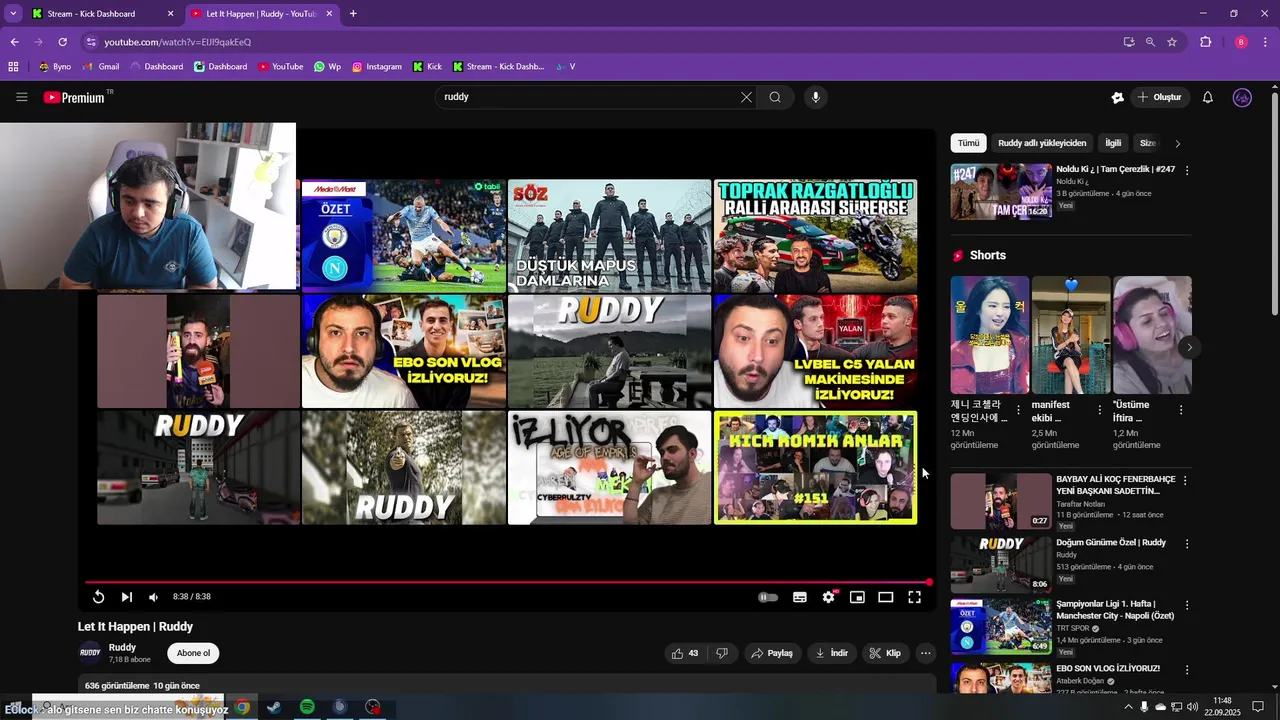
Task: Submit search with the magnifier button
Action: click(775, 97)
